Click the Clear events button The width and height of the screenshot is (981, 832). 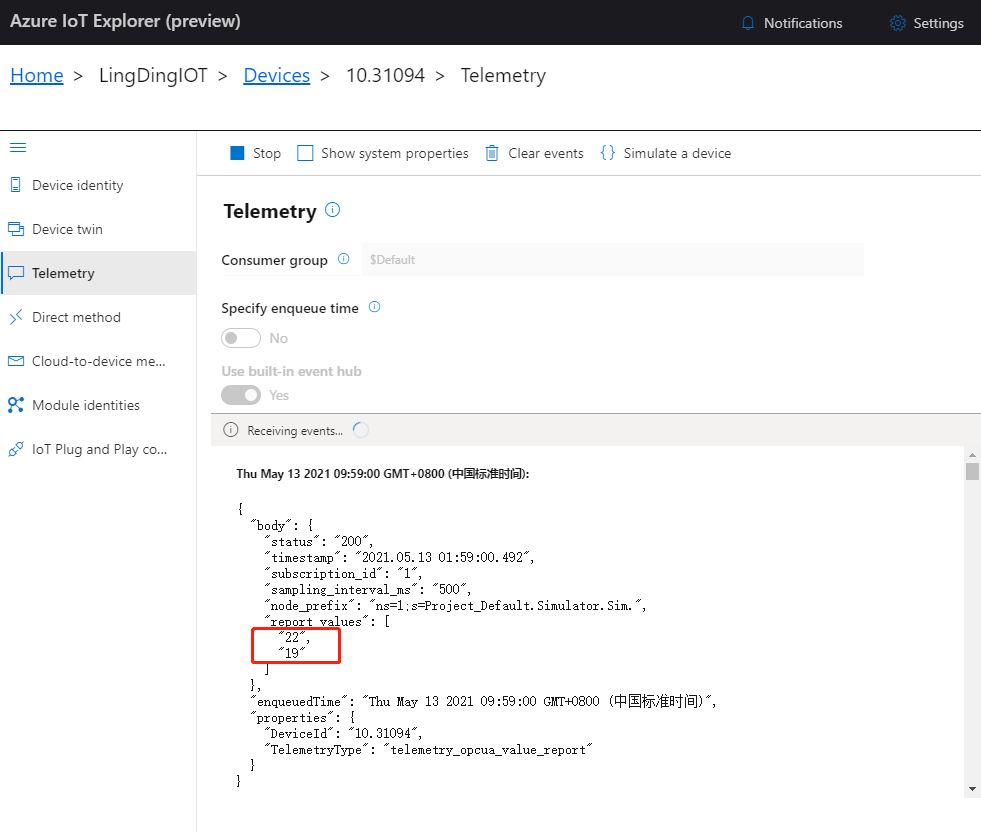coord(535,153)
